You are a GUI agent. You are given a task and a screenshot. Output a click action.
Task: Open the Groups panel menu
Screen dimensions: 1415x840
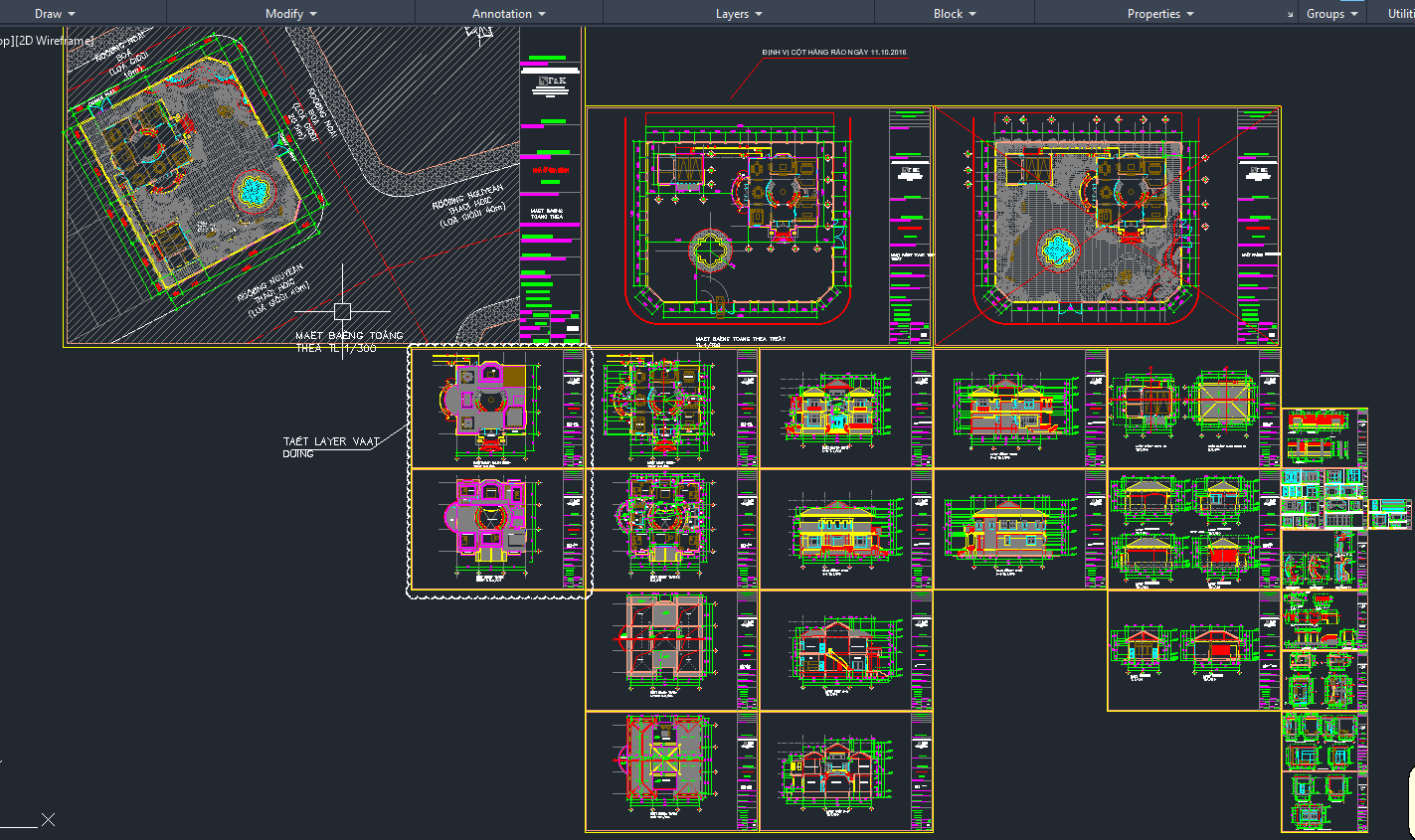coord(1331,14)
